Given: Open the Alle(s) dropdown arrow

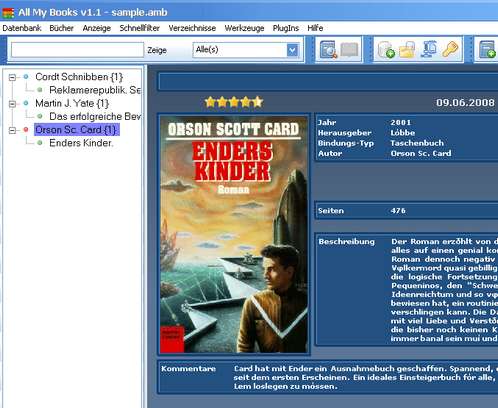Looking at the screenshot, I should (292, 50).
